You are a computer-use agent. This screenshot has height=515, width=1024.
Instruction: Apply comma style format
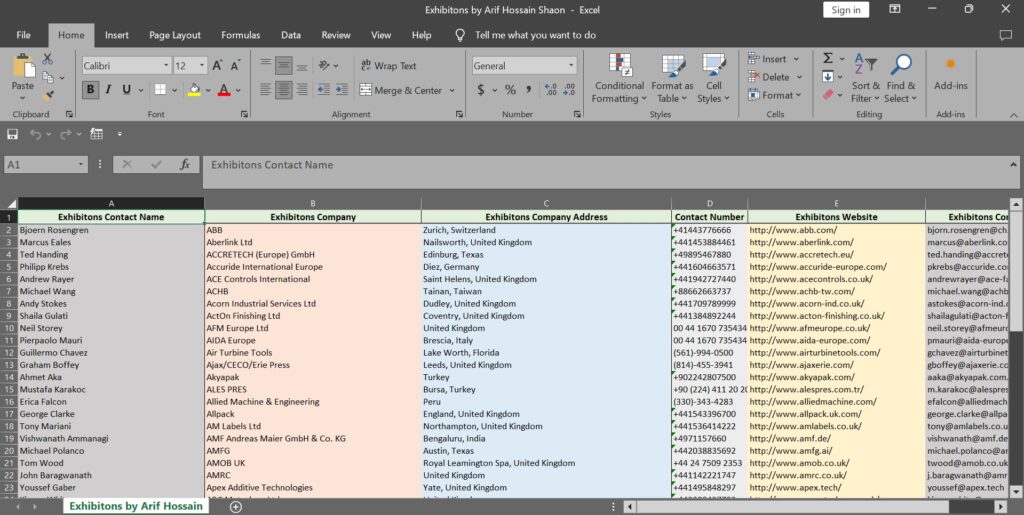[528, 90]
